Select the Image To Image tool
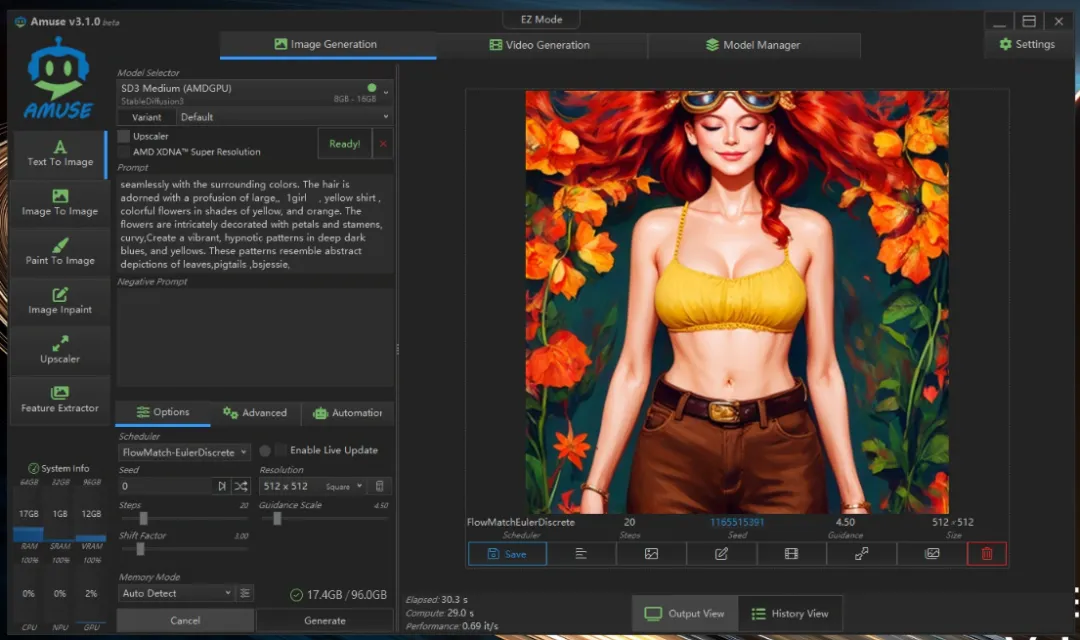 60,203
